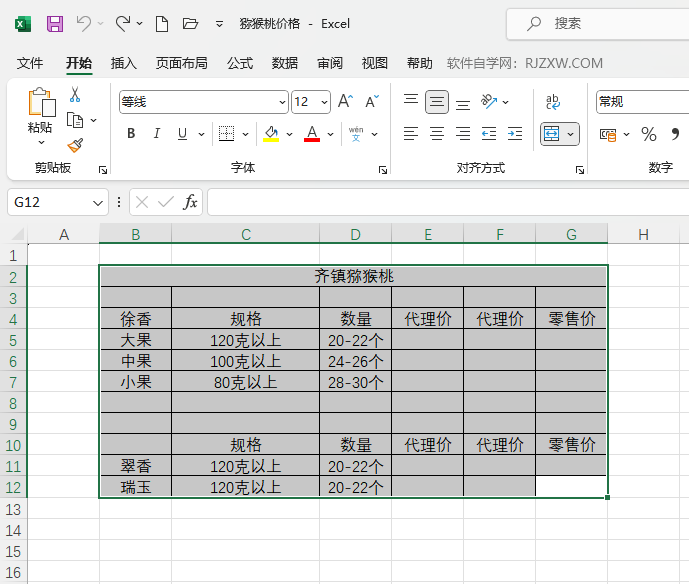Image resolution: width=689 pixels, height=584 pixels.
Task: Open font settings dialog launcher 字体
Action: click(383, 170)
